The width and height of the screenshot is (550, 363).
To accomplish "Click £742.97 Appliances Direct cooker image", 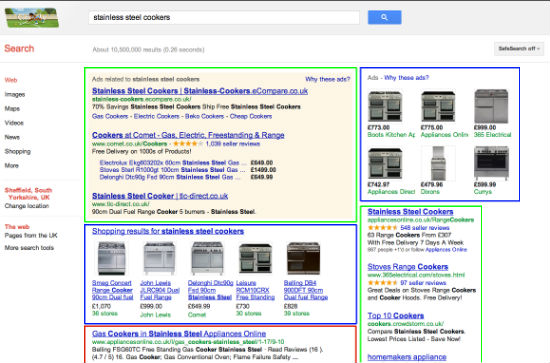I will (x=385, y=163).
